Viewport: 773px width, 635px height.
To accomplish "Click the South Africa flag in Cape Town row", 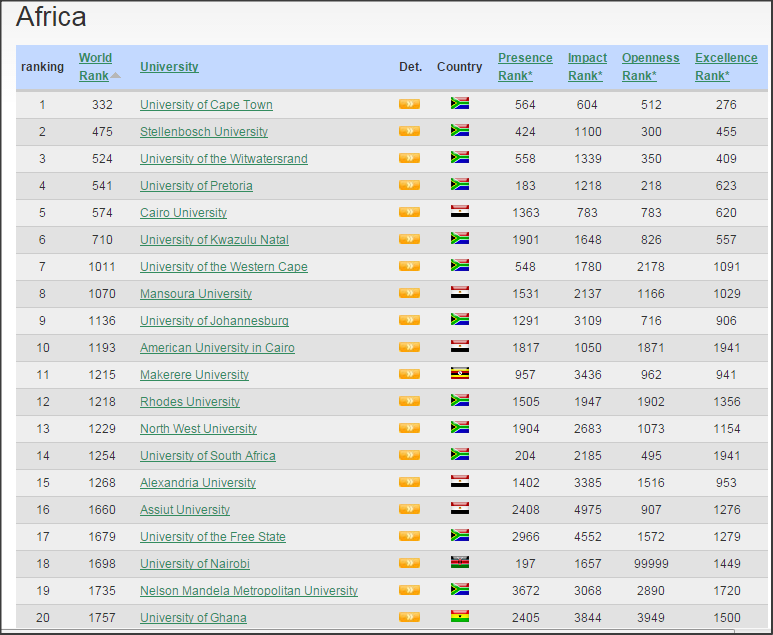I will (x=460, y=103).
